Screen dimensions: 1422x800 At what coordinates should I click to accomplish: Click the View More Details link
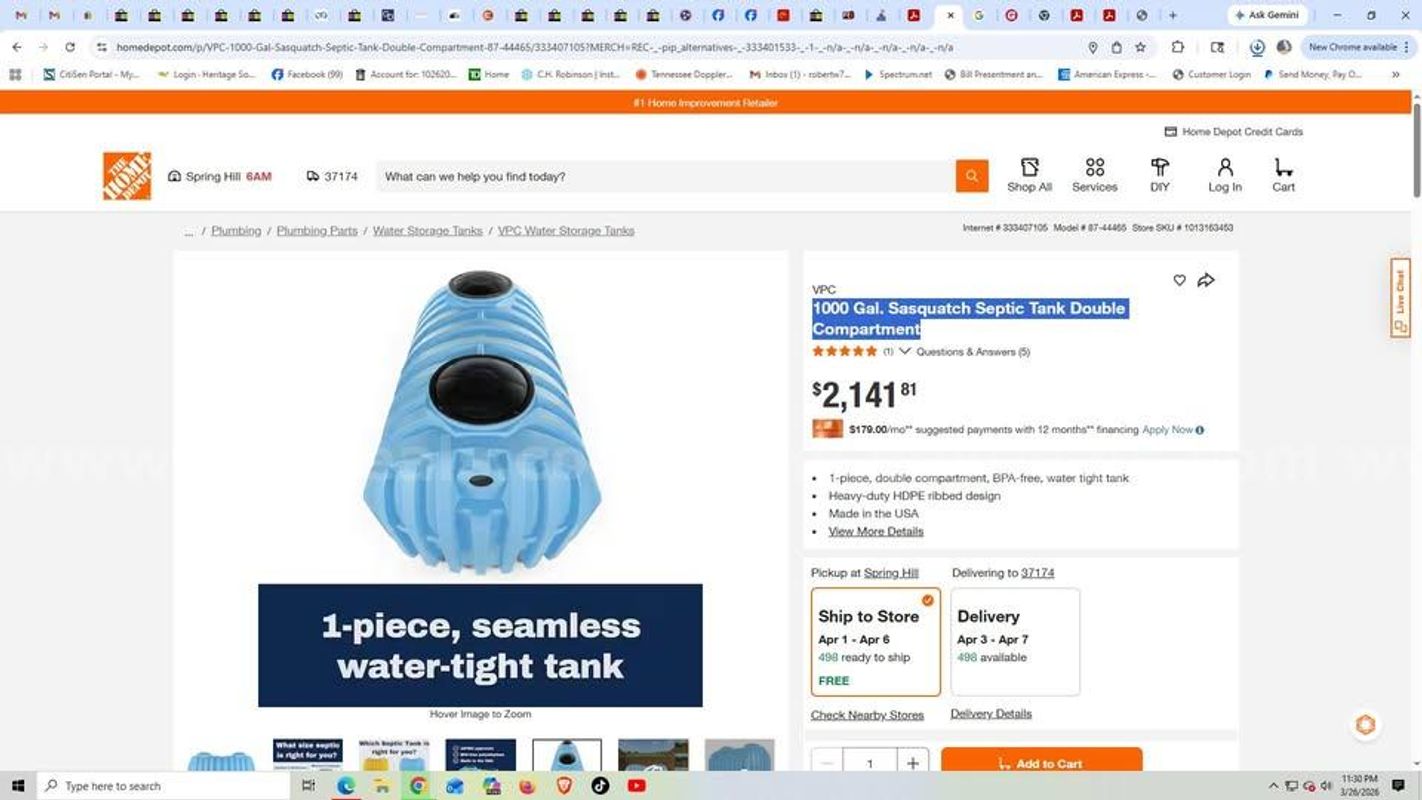point(876,531)
